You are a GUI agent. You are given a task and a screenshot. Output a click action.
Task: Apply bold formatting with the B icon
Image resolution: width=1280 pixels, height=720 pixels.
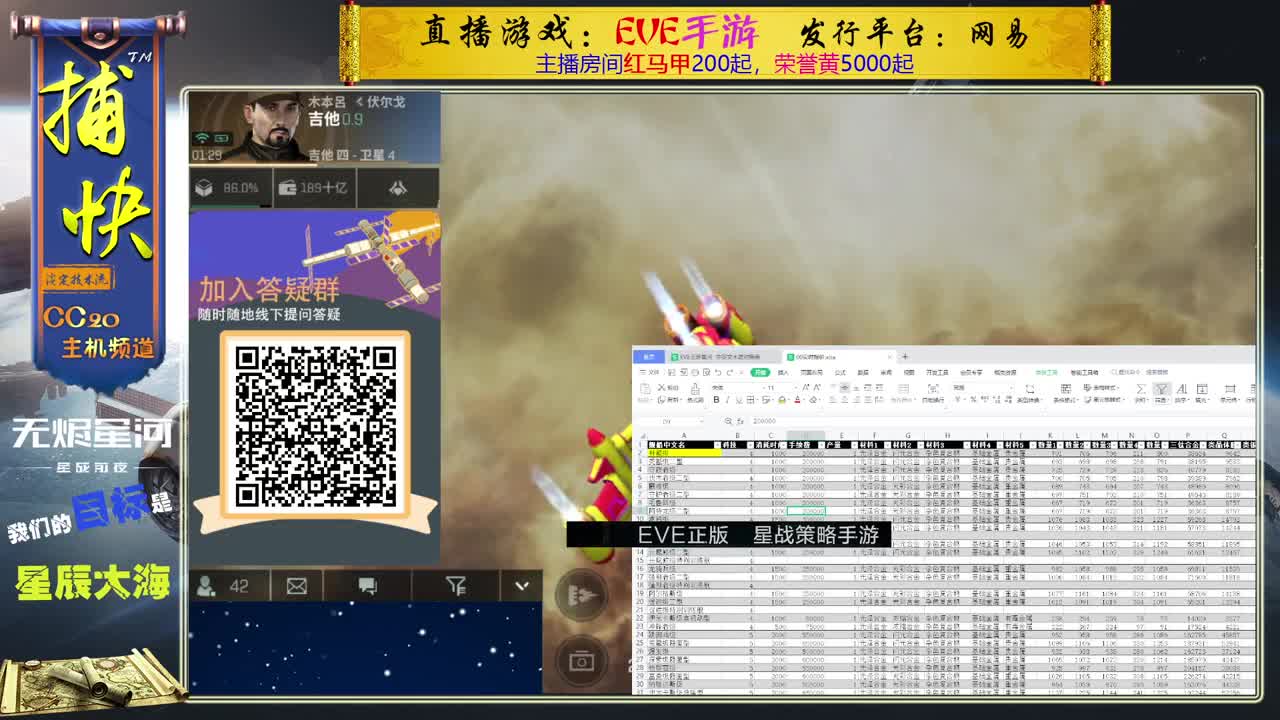pyautogui.click(x=716, y=400)
